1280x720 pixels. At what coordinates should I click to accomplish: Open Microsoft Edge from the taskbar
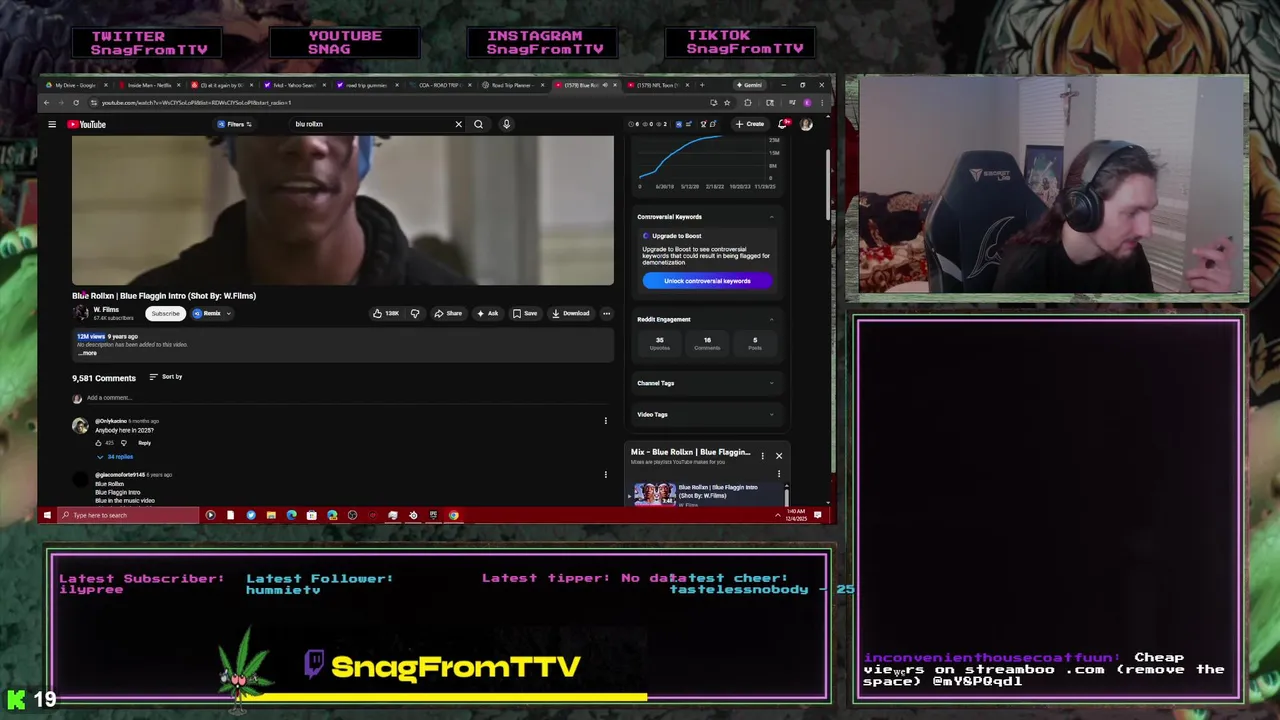point(291,515)
